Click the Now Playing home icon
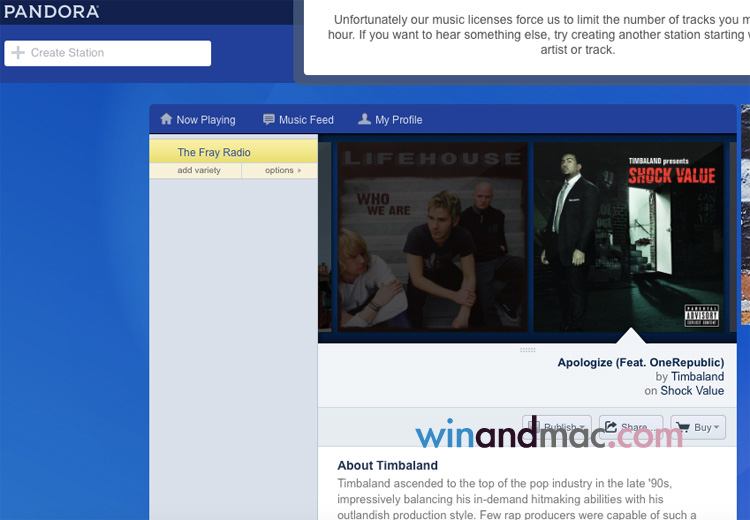 [x=166, y=119]
